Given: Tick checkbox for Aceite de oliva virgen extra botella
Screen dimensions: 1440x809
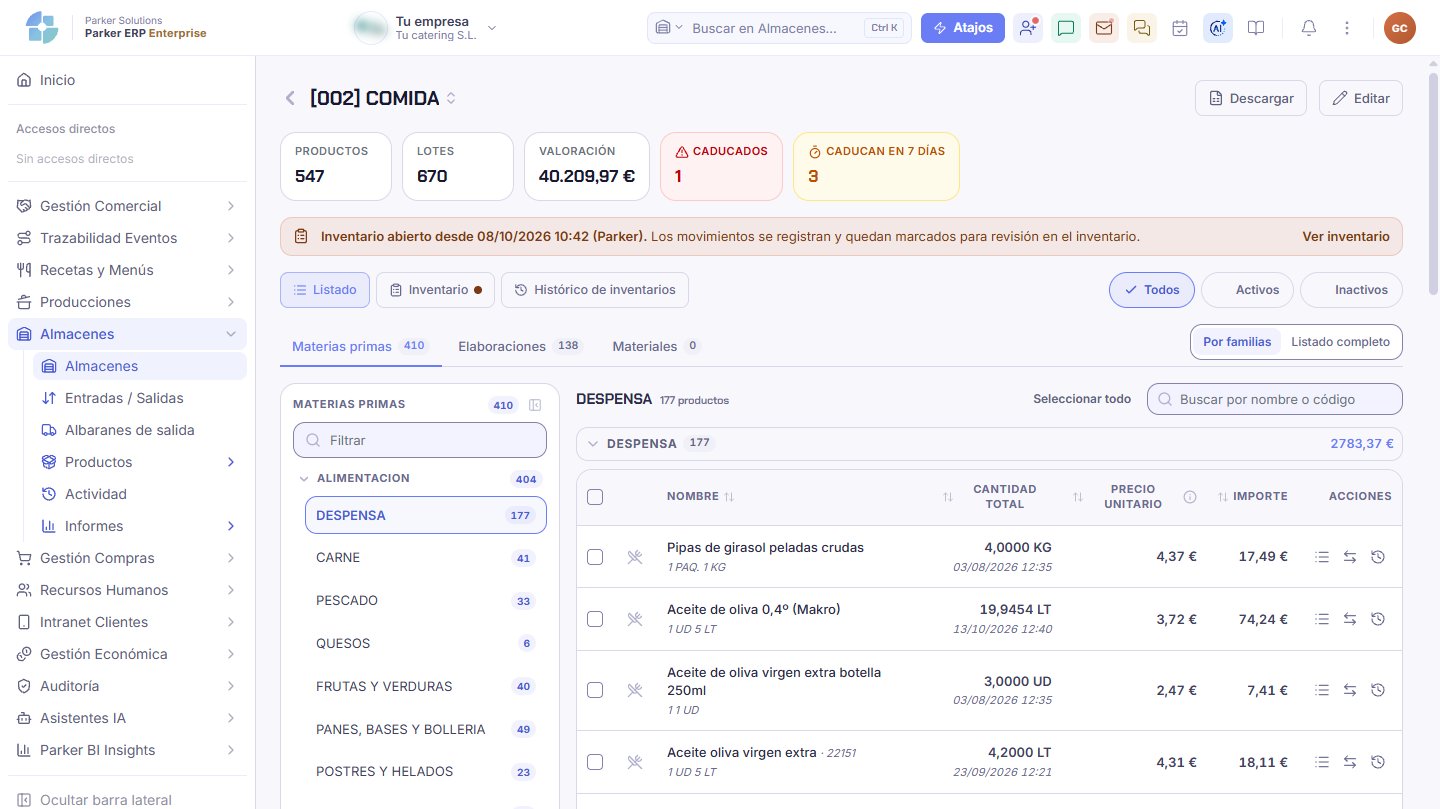Looking at the screenshot, I should [x=595, y=690].
